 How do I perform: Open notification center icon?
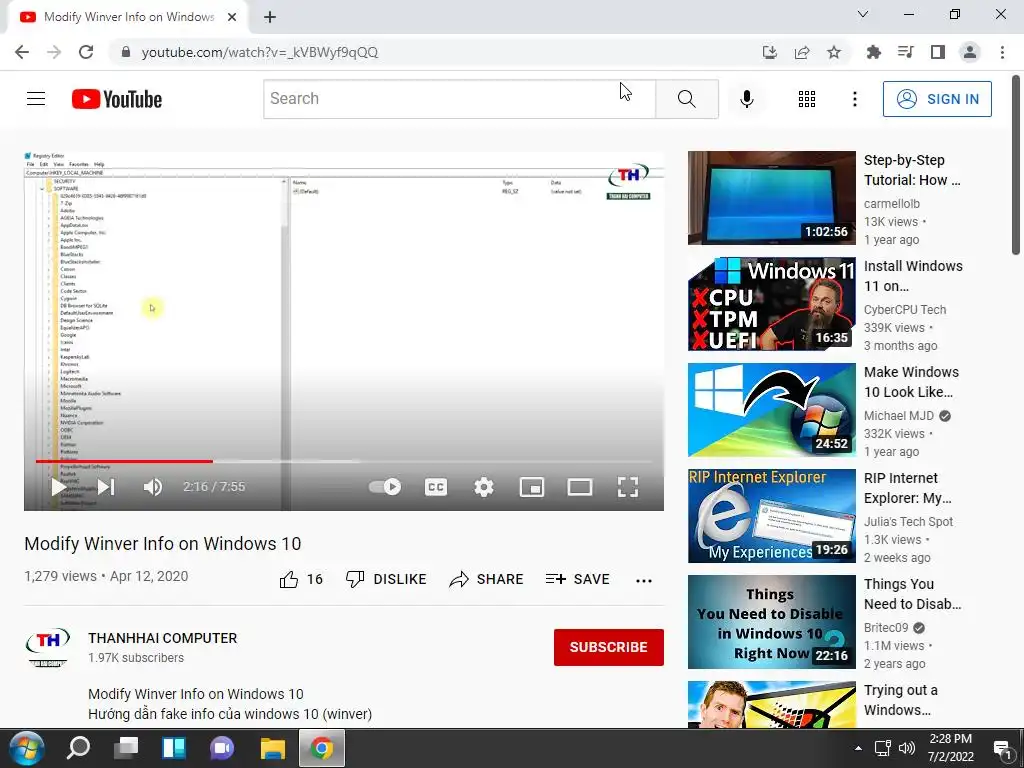click(1002, 749)
